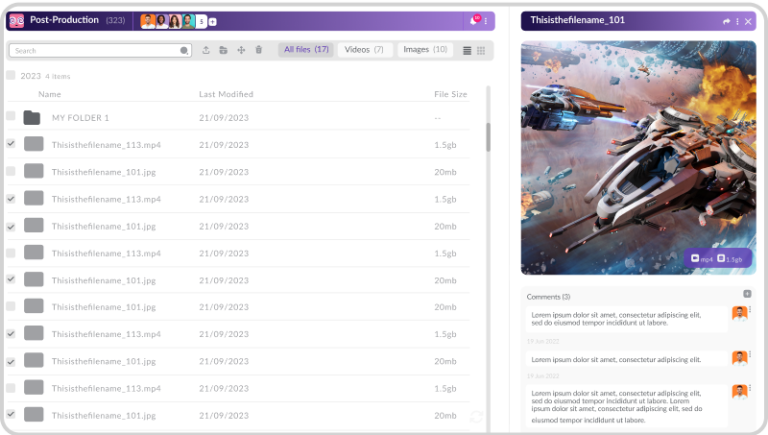This screenshot has width=768, height=435.
Task: Click the upload icon in the toolbar
Action: click(x=206, y=50)
